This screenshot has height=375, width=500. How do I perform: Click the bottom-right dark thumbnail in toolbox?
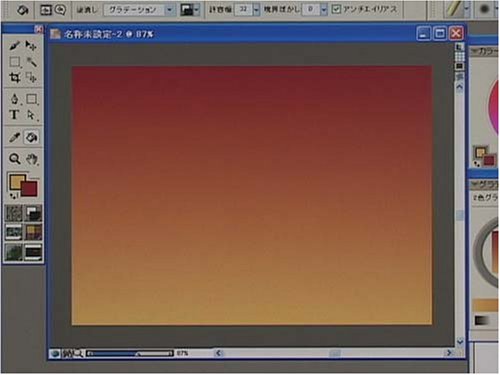33,252
